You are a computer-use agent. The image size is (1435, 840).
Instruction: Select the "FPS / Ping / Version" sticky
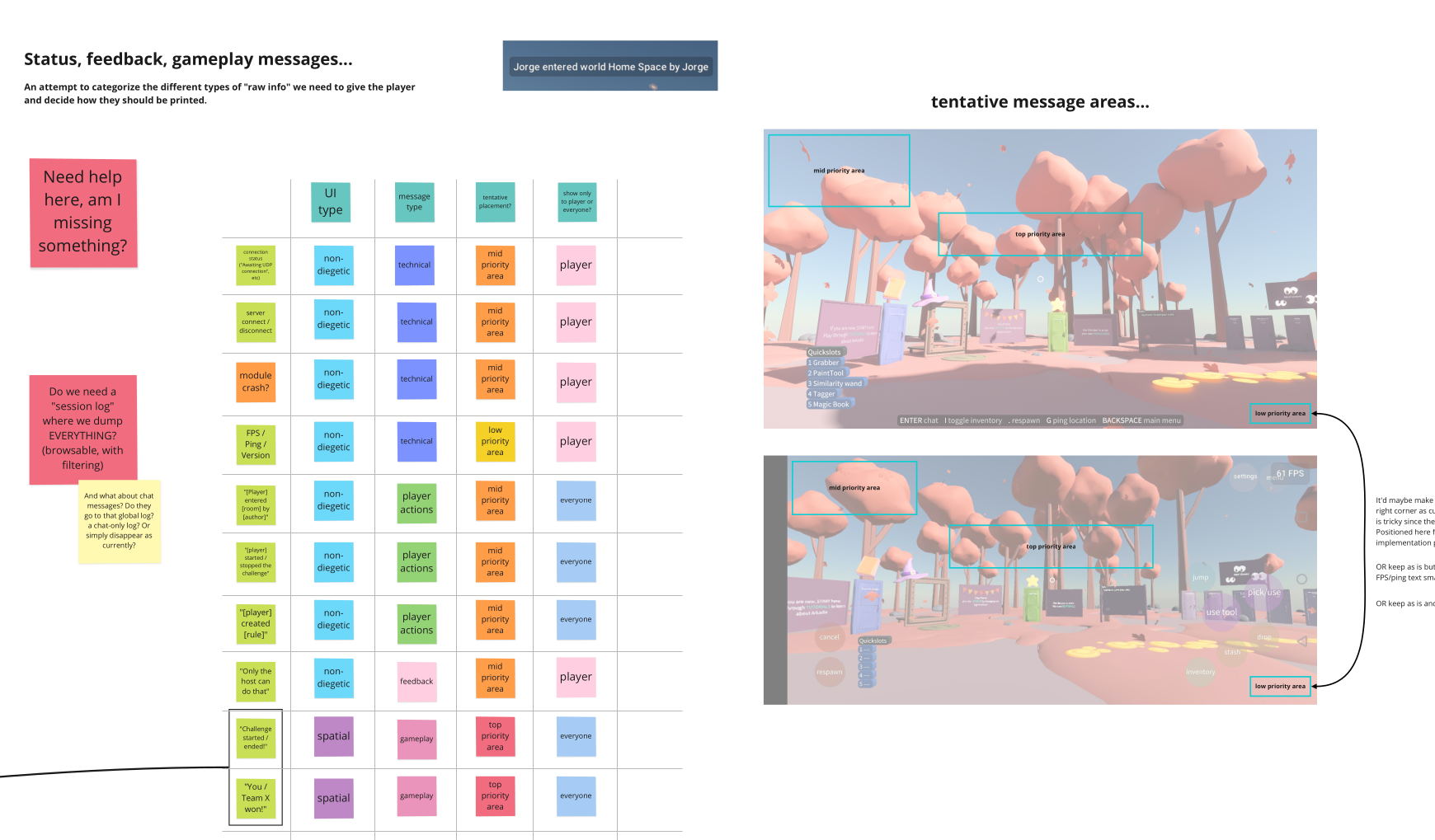click(256, 444)
